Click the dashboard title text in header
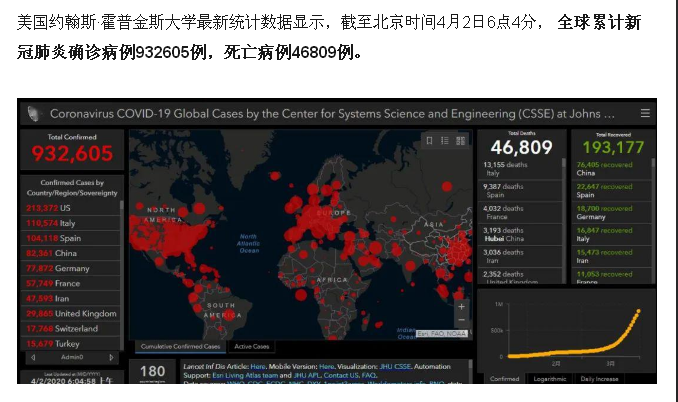 (x=332, y=114)
